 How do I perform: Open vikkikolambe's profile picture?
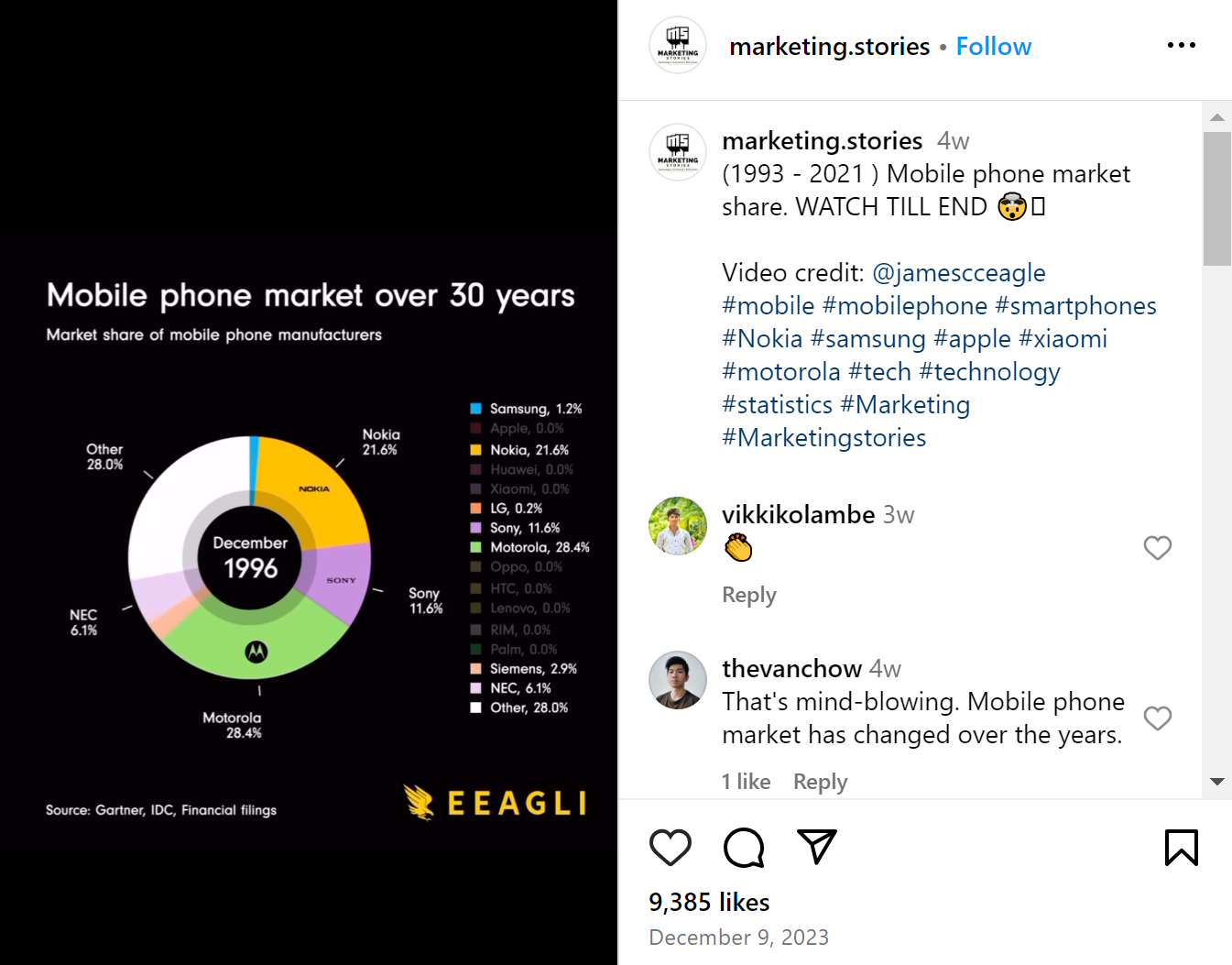point(677,526)
